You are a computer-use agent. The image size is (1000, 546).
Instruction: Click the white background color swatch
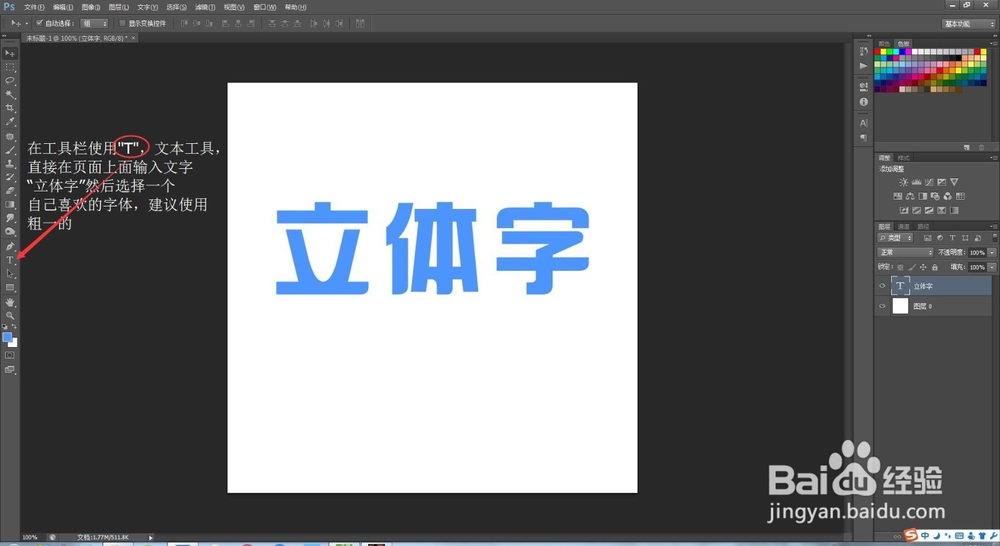(x=13, y=343)
